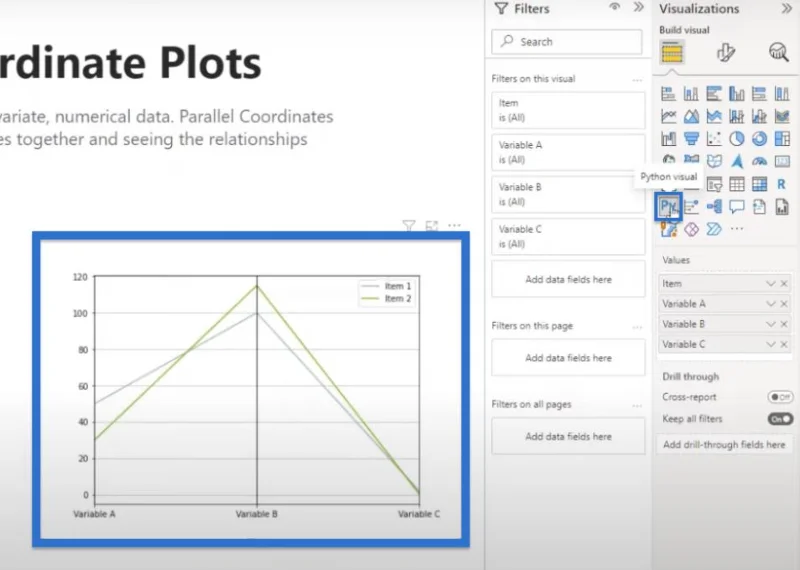Select the Gauge visual
The image size is (800, 570).
pos(759,161)
